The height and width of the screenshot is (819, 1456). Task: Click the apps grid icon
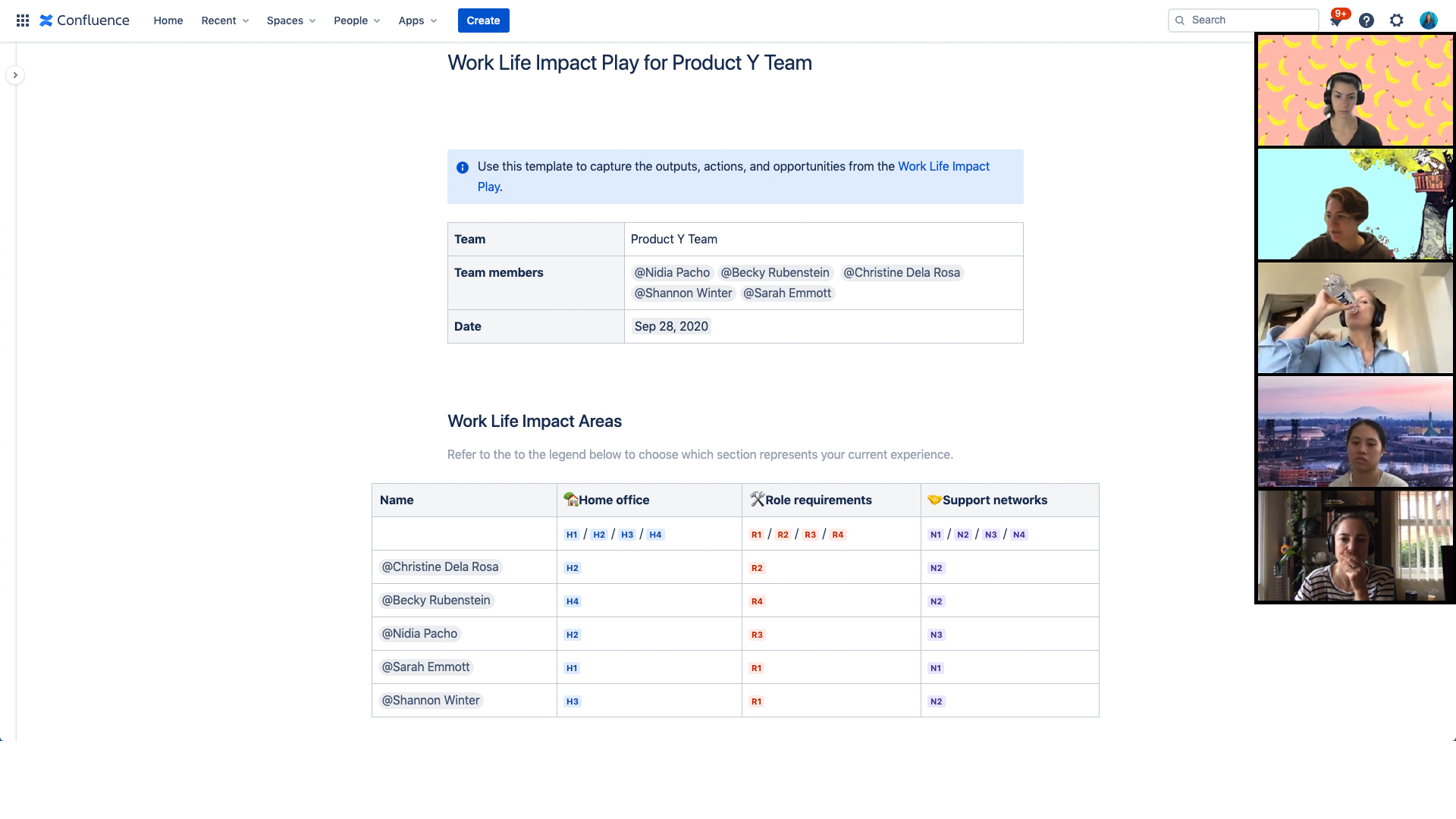coord(20,20)
